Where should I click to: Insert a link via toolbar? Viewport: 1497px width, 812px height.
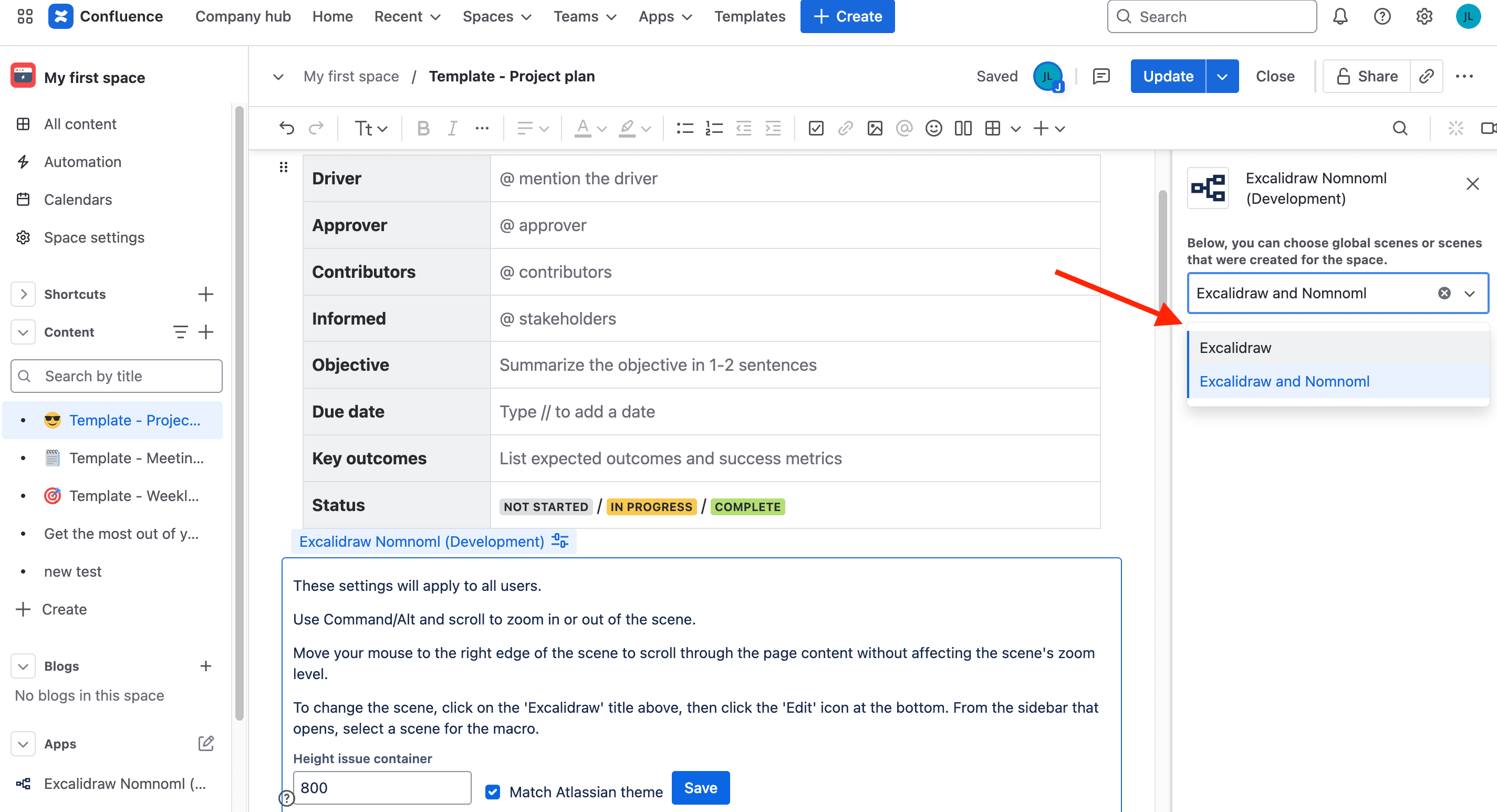pos(846,129)
